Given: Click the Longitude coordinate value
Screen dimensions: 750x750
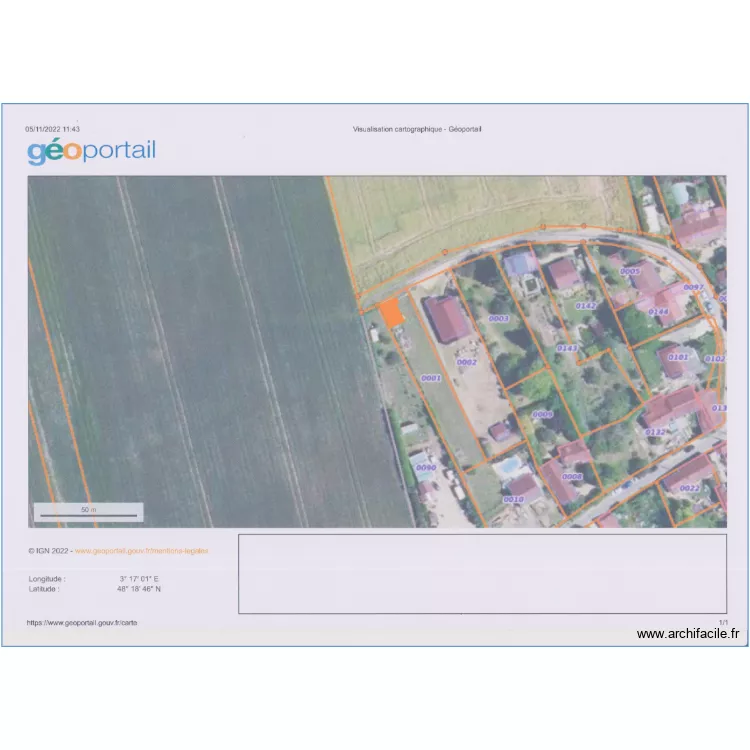Looking at the screenshot, I should click(x=139, y=578).
